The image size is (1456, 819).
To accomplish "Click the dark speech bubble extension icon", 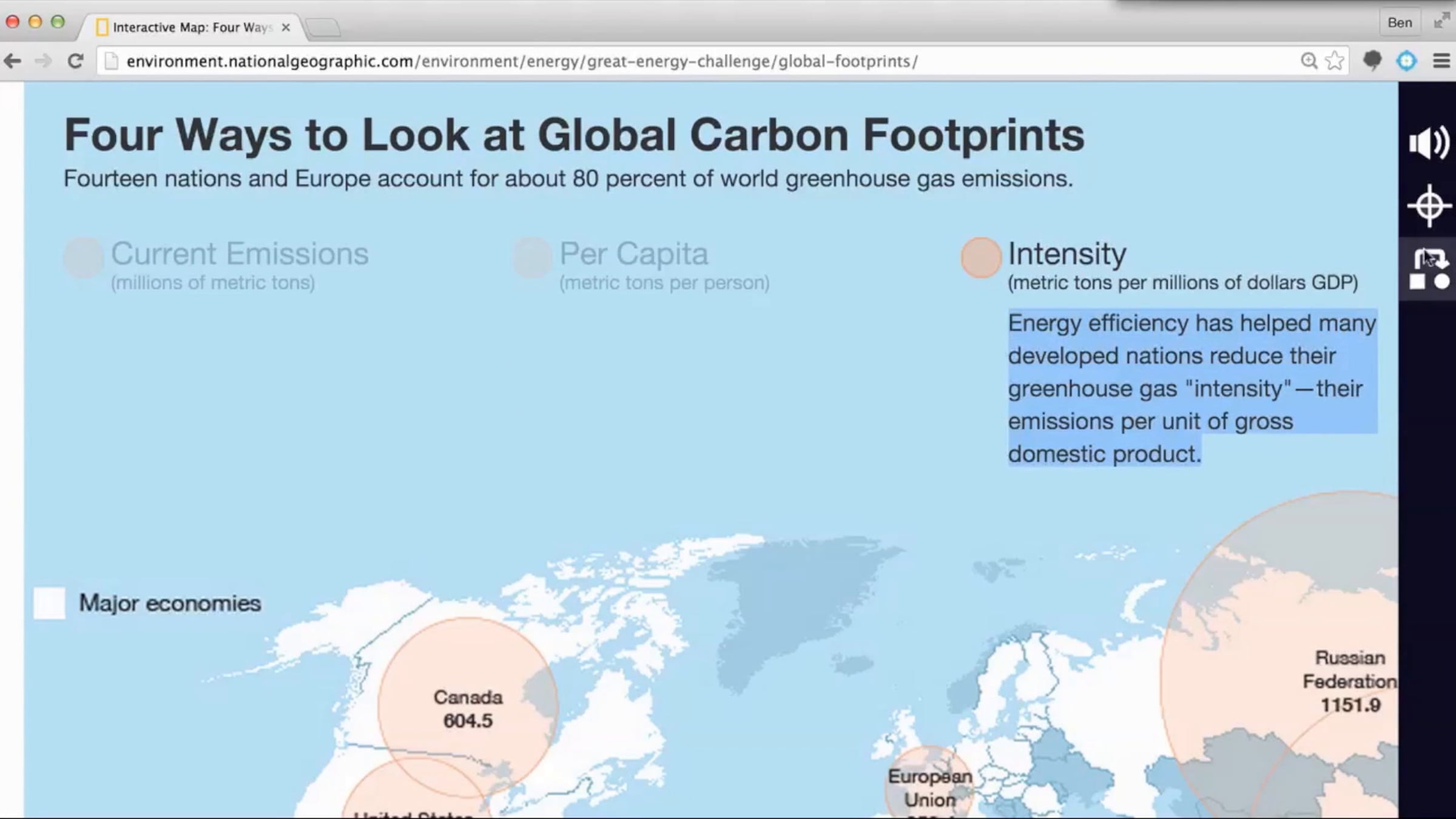I will coord(1372,61).
